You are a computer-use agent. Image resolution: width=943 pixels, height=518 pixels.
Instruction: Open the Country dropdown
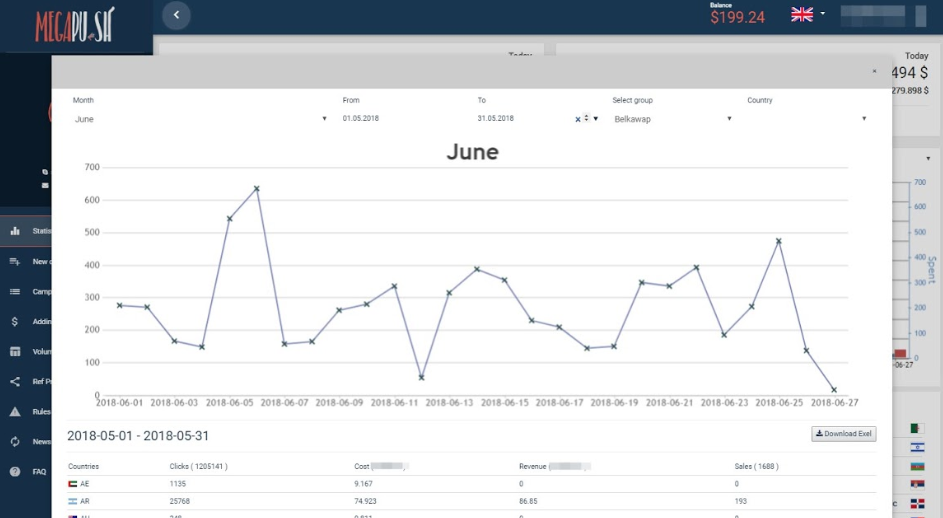point(806,119)
